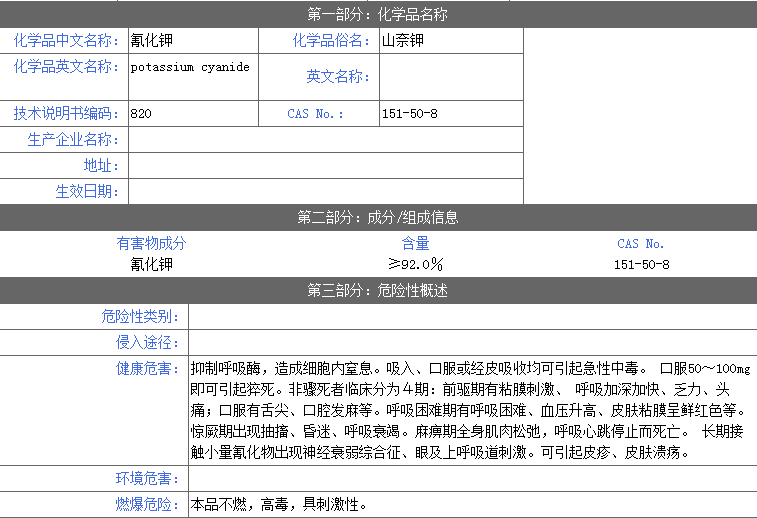Screen dimensions: 757x518
Task: Click the ≥92.0% content value
Action: [x=415, y=264]
